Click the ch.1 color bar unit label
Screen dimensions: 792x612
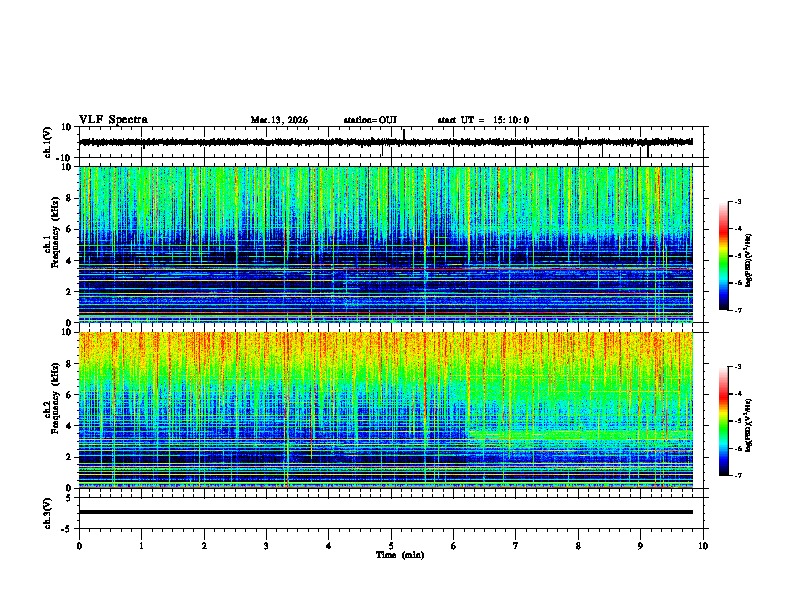click(749, 261)
